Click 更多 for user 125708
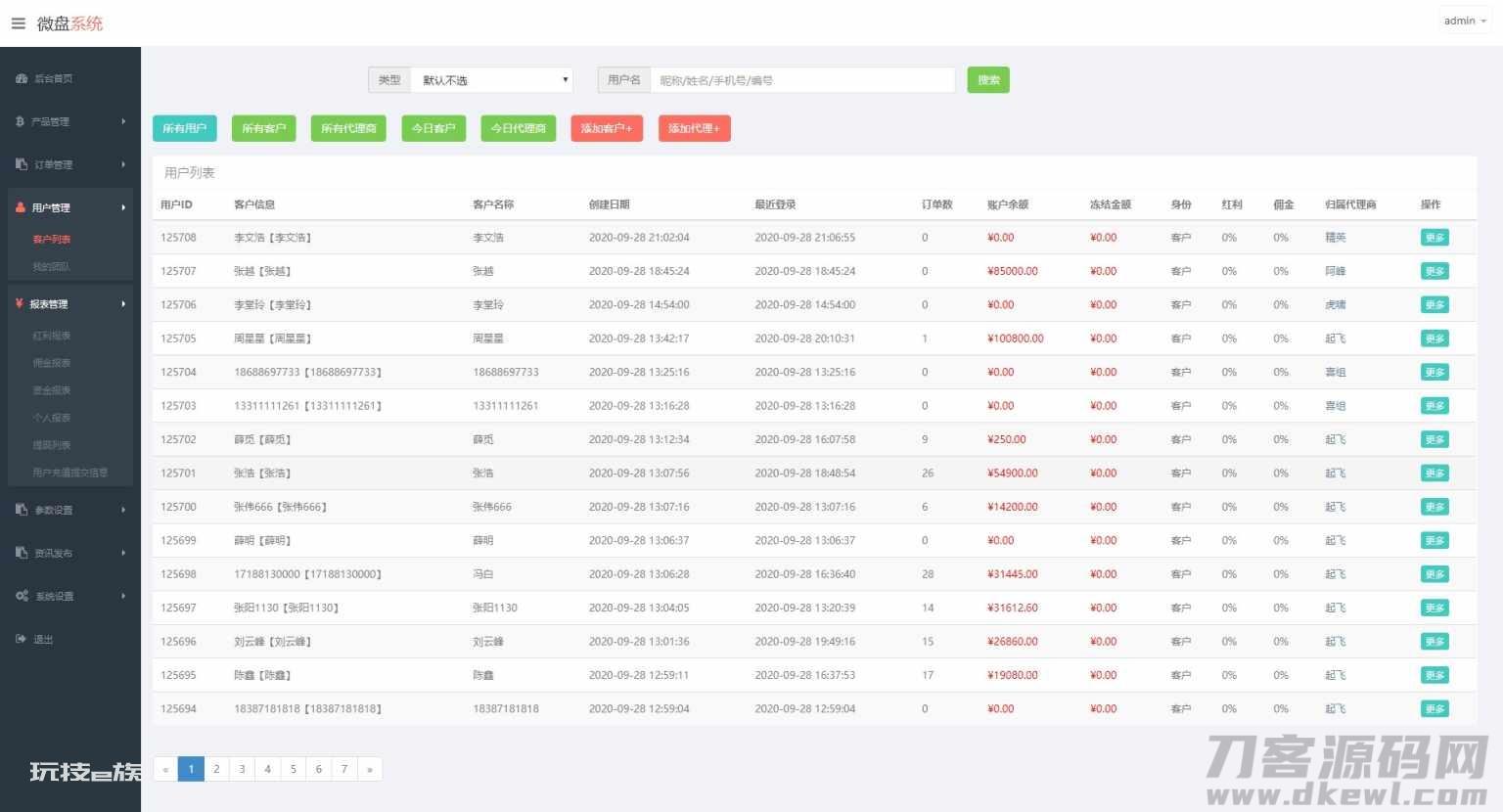 point(1435,238)
